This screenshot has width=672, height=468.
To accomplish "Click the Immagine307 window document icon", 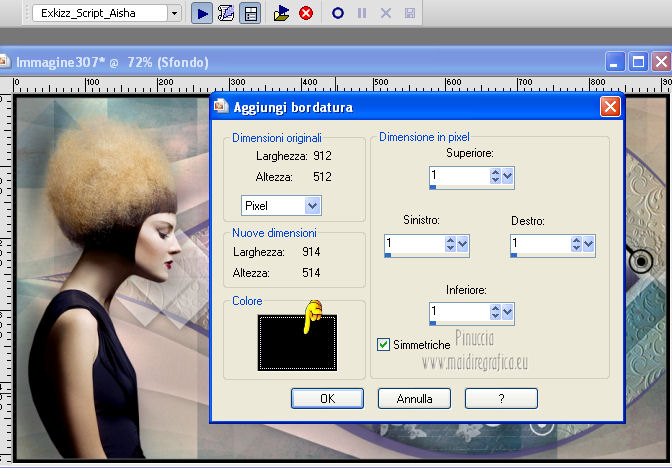I will click(x=4, y=62).
